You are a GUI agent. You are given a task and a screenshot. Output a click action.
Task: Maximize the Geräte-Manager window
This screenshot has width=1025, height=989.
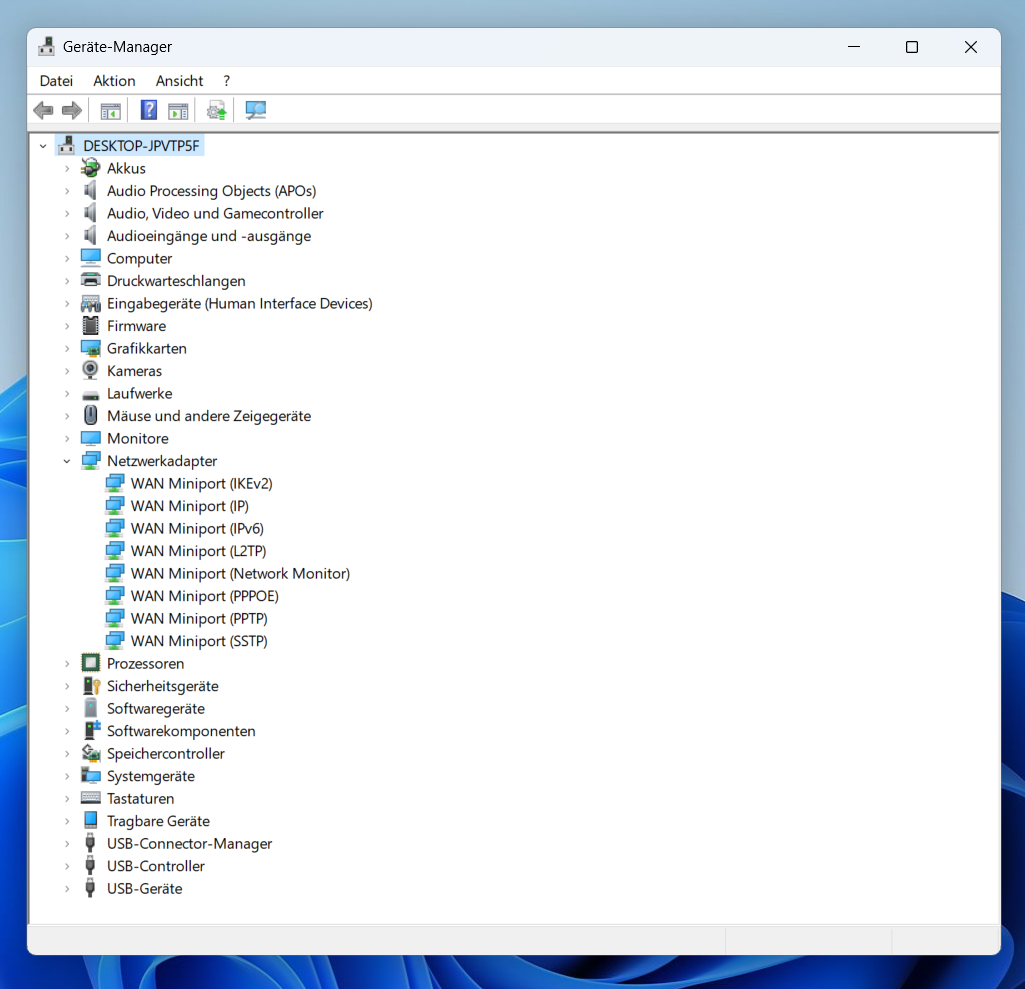[912, 47]
